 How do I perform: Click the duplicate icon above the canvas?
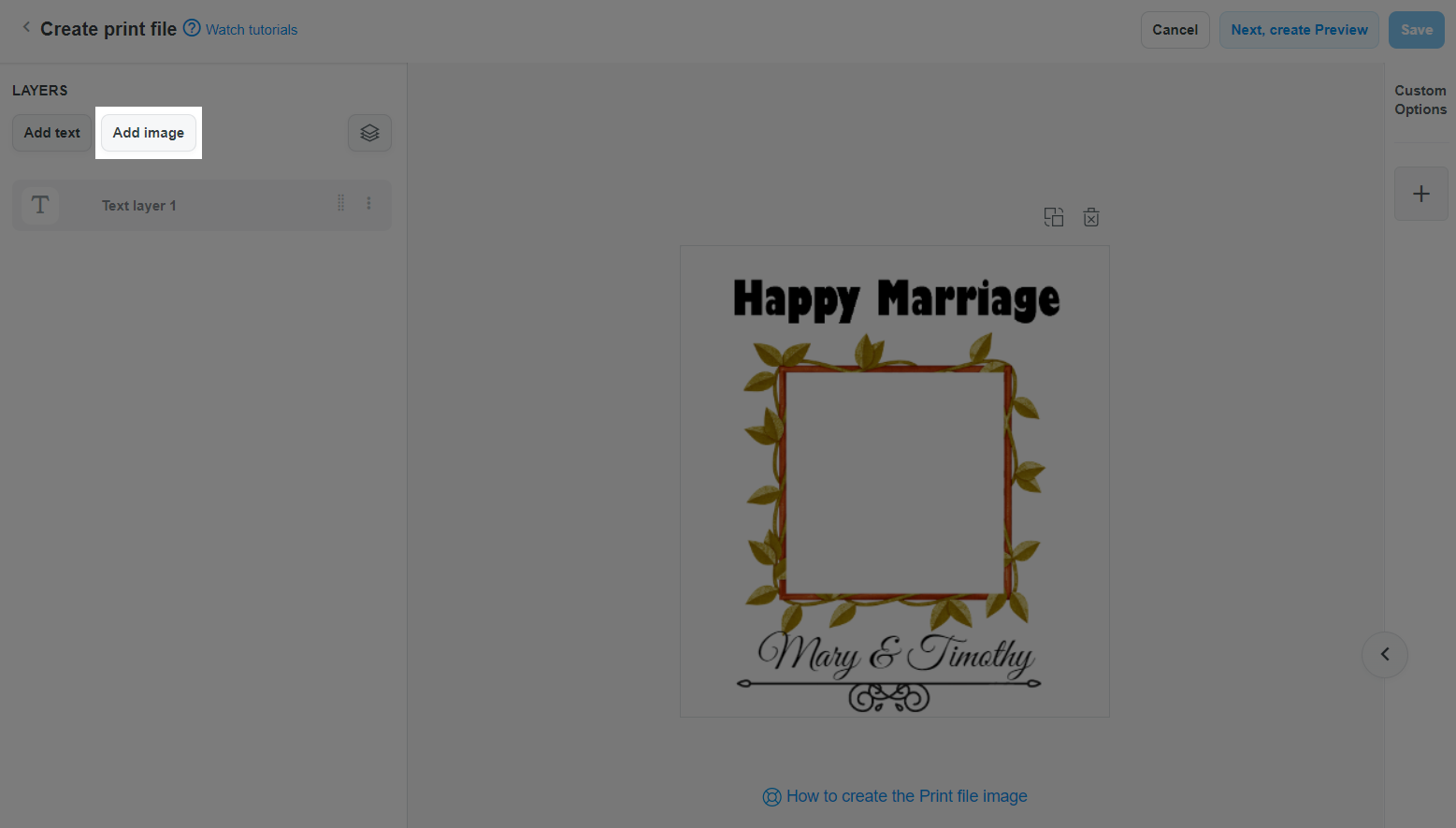[x=1054, y=217]
